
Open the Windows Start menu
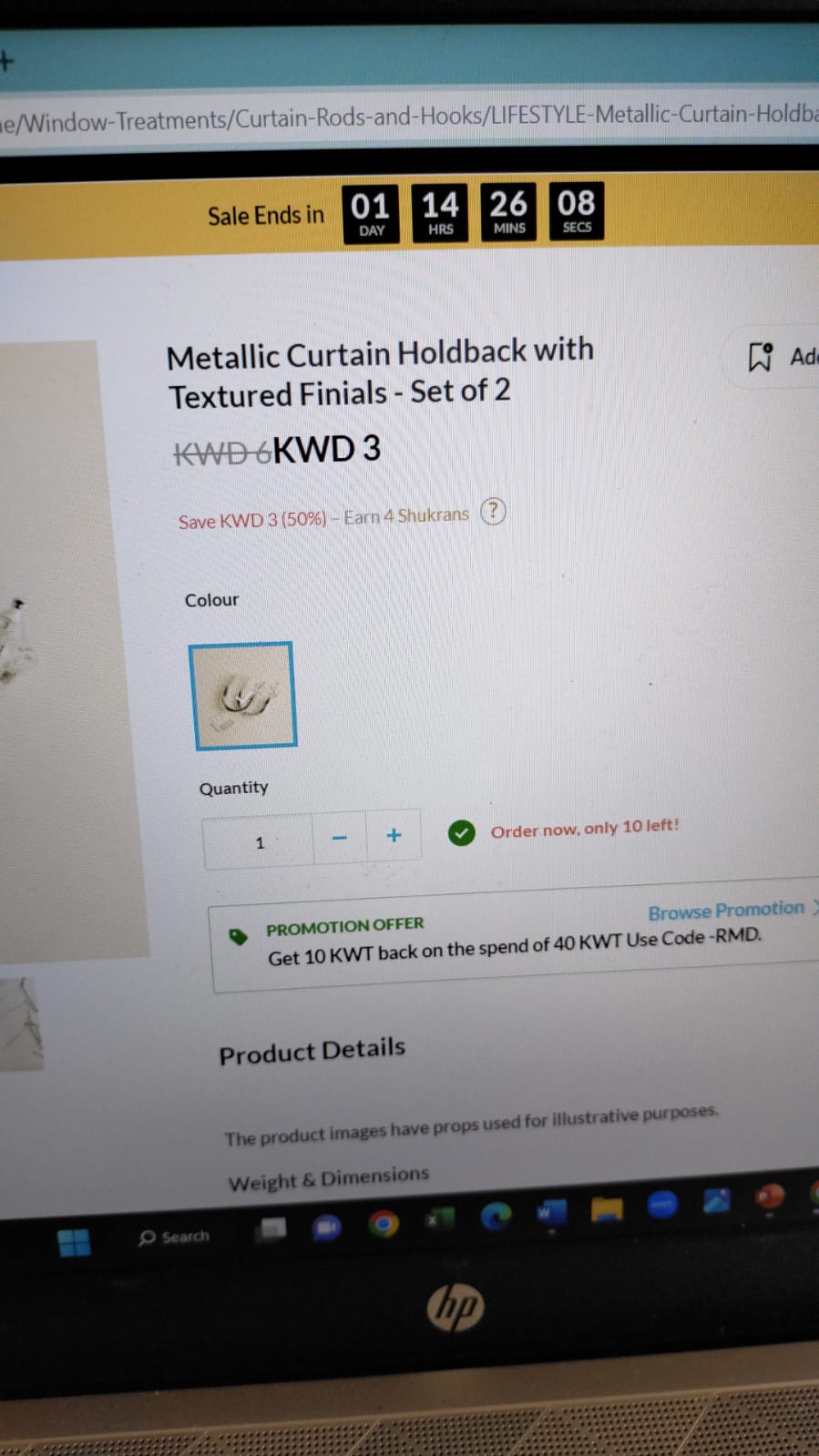point(74,1242)
